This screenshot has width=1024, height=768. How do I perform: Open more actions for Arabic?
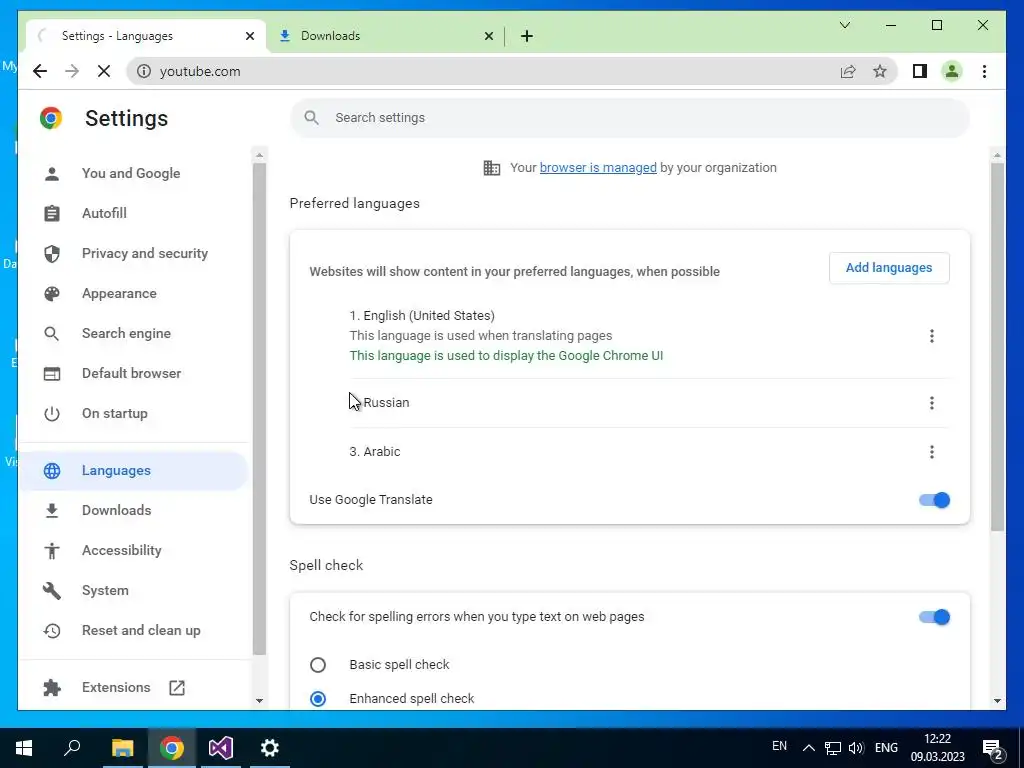point(931,452)
